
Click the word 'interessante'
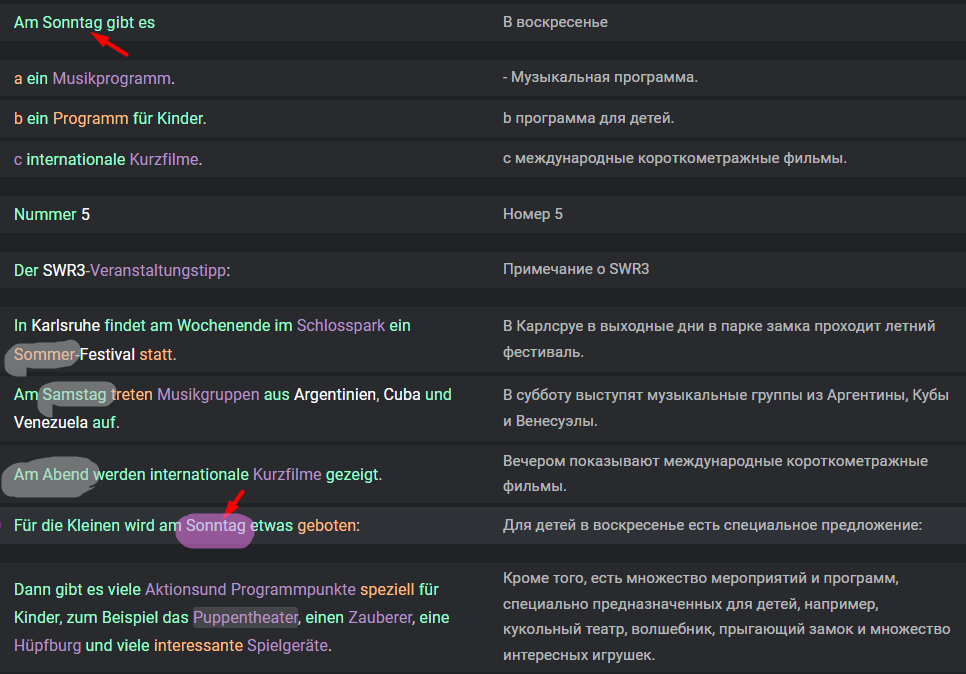pyautogui.click(x=198, y=646)
